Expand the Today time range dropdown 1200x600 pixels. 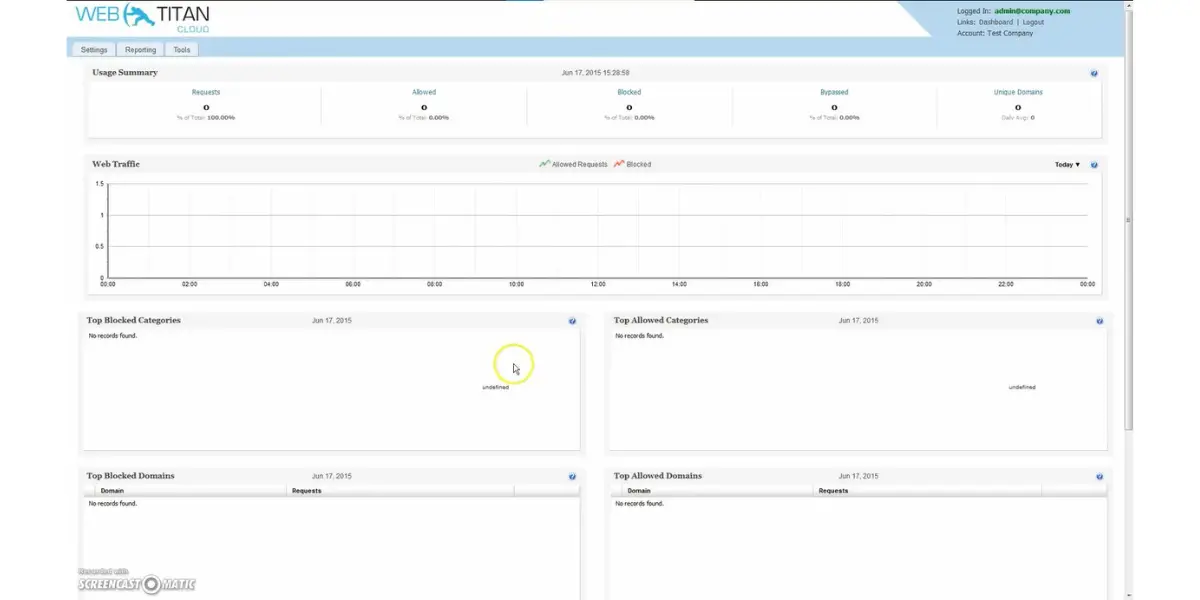[1067, 165]
